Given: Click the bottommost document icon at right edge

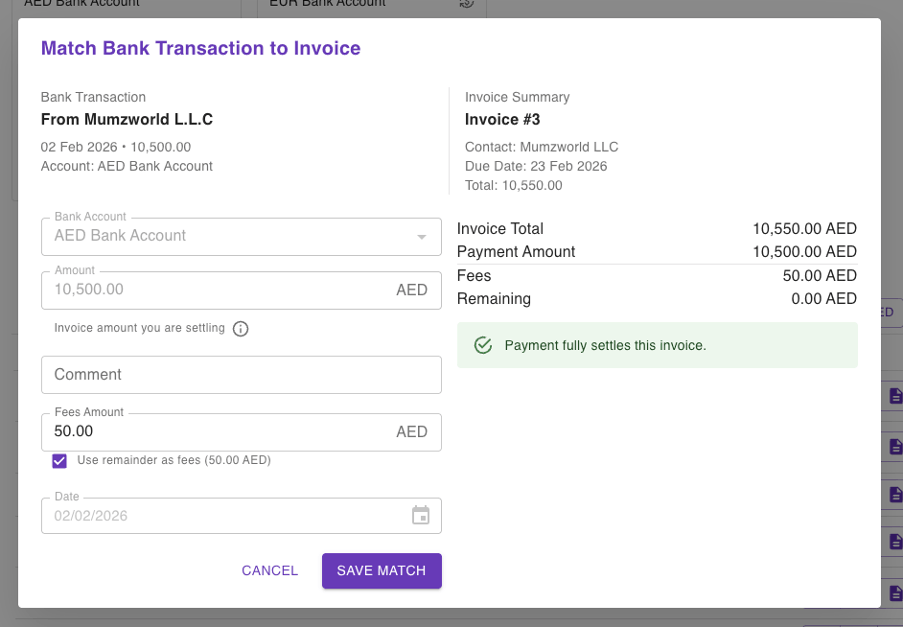Looking at the screenshot, I should [x=895, y=591].
